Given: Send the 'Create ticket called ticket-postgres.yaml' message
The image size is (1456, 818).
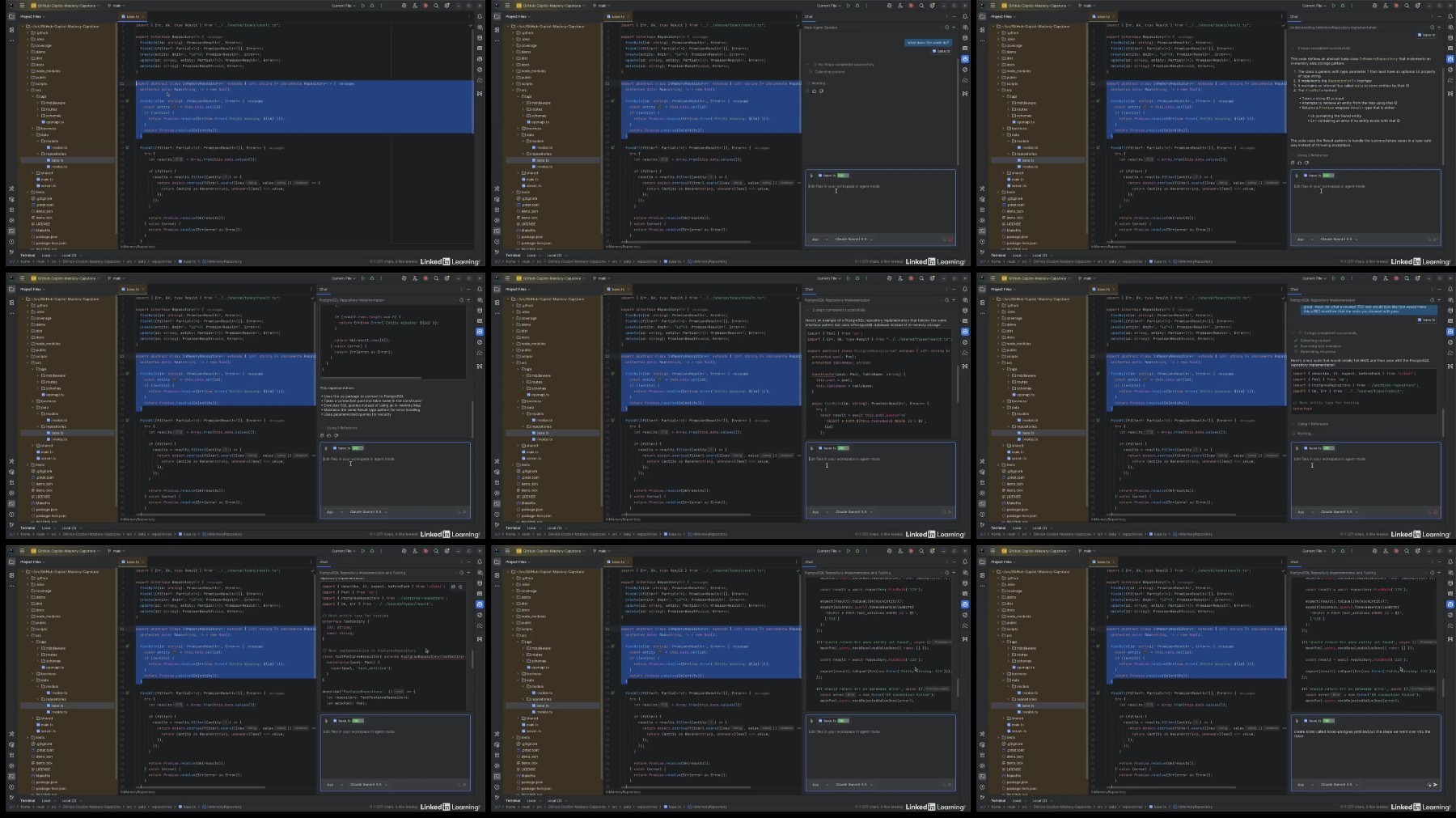Looking at the screenshot, I should [1436, 784].
